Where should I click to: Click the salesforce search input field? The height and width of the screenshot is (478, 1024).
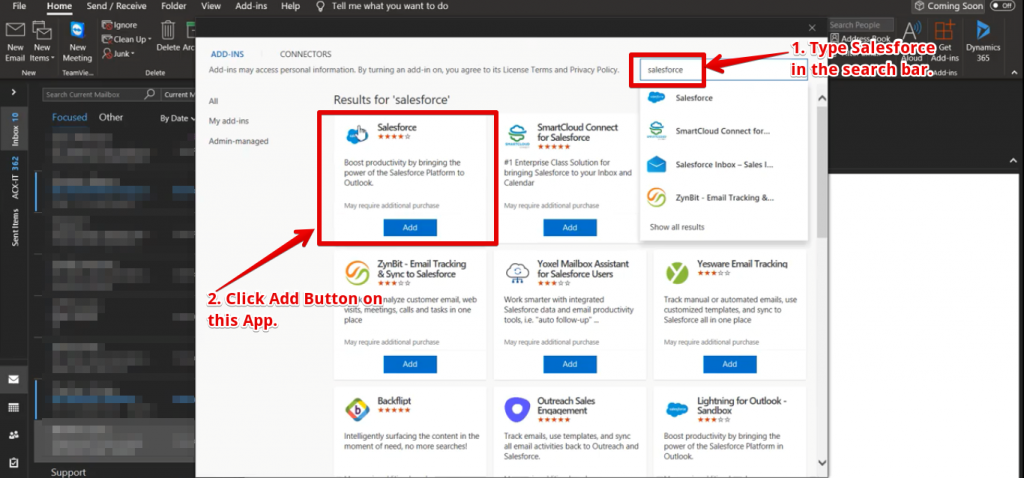pyautogui.click(x=724, y=70)
